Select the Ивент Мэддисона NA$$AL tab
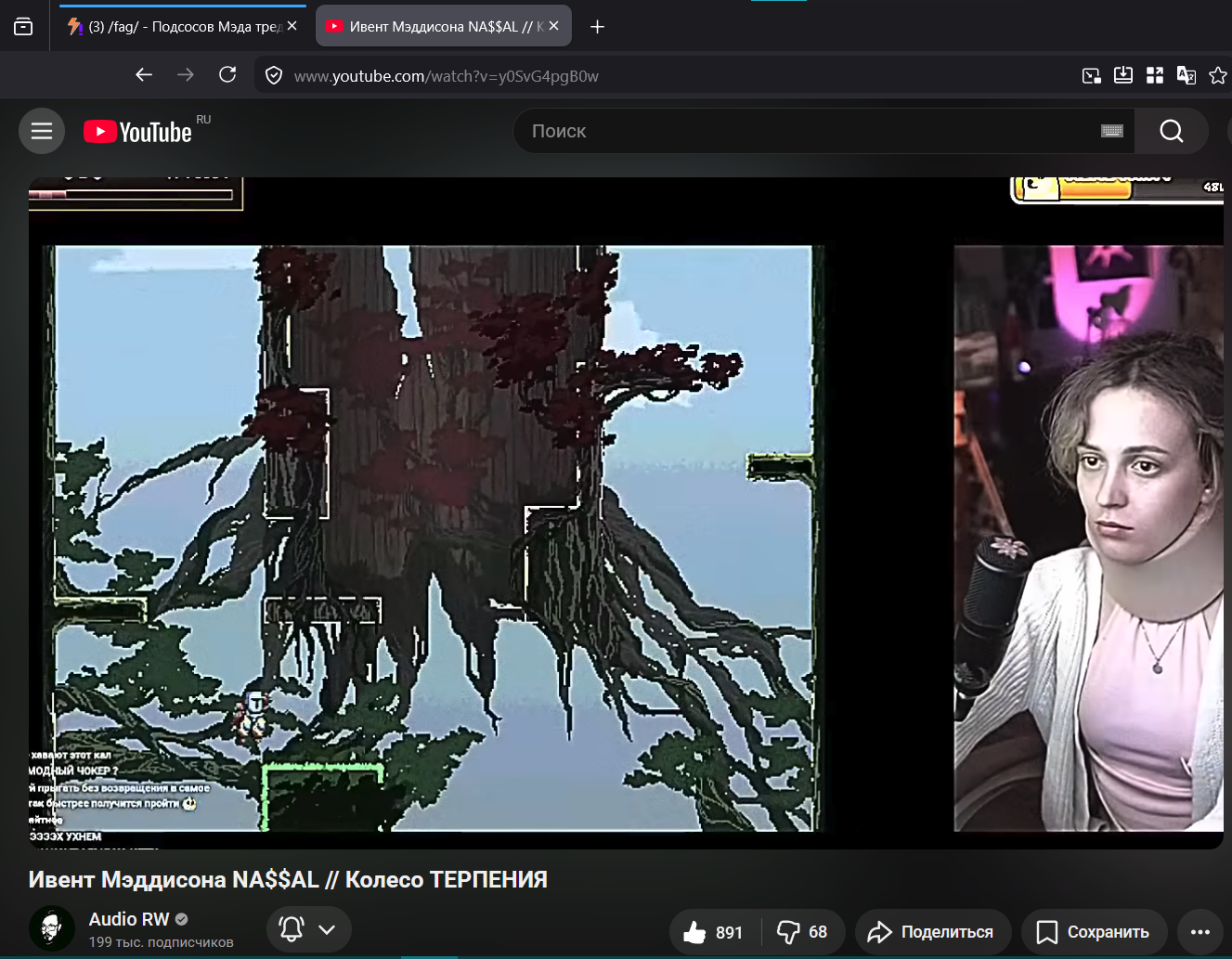1232x959 pixels. (444, 27)
